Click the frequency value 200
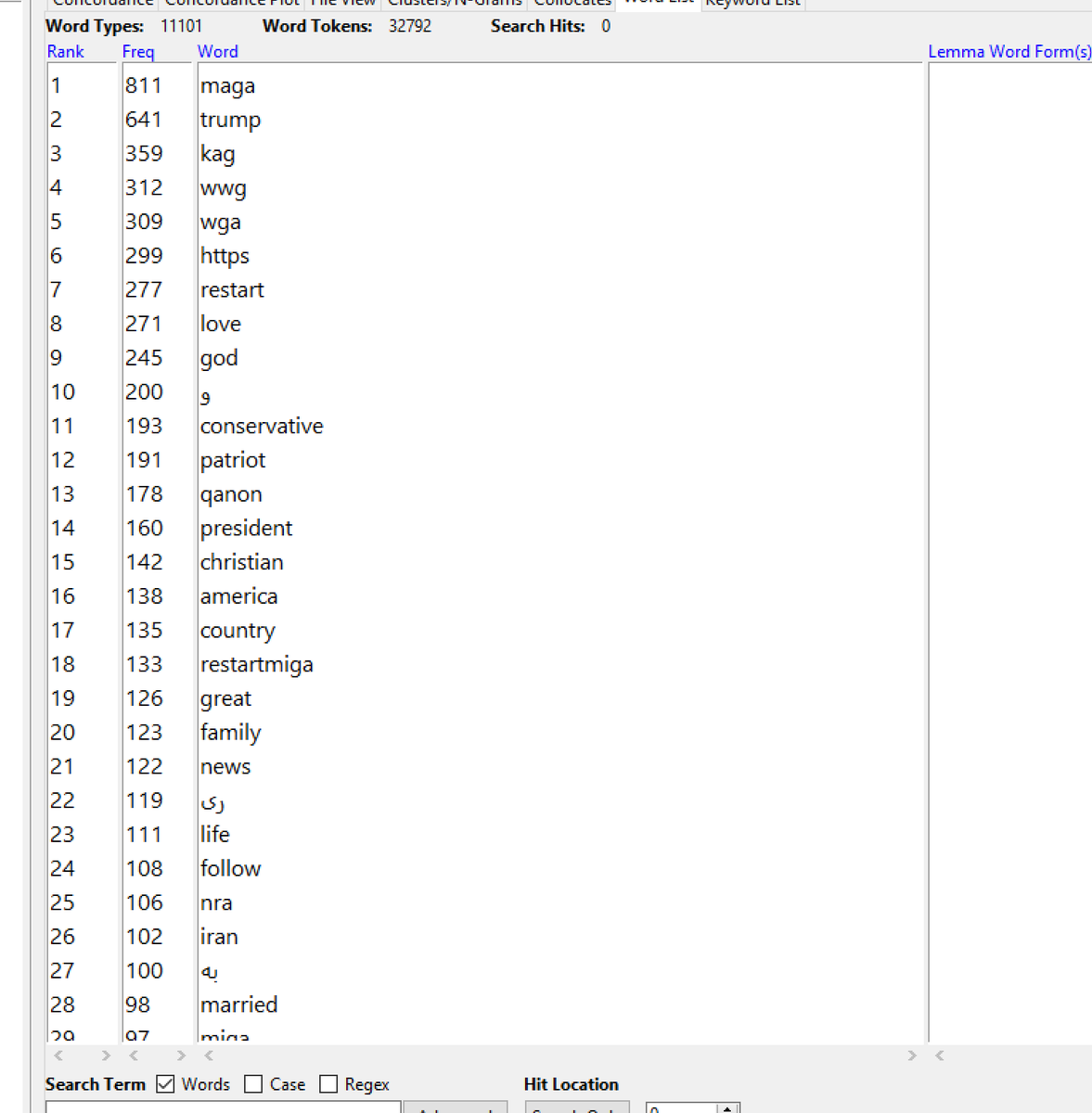 tap(144, 392)
